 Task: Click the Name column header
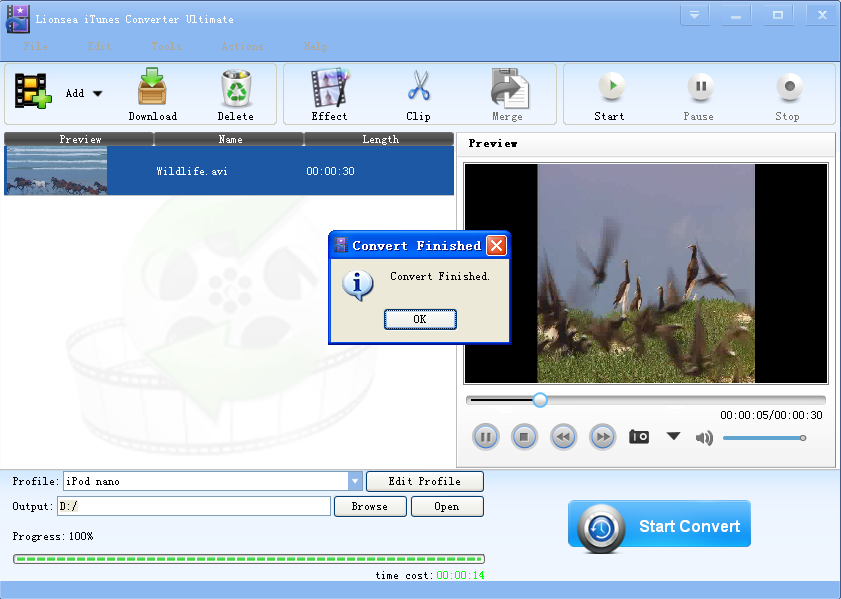click(x=230, y=139)
